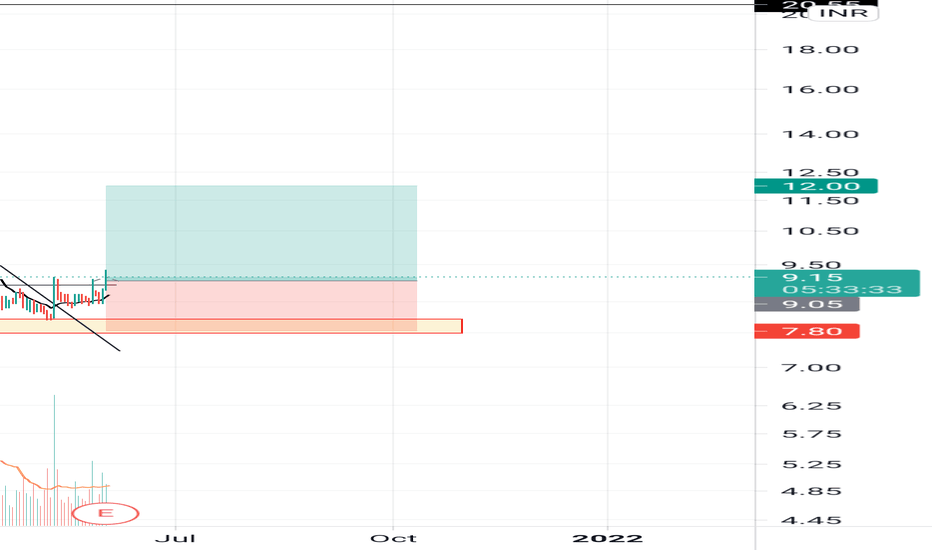The width and height of the screenshot is (932, 550).
Task: Select the descending black trendline
Action: [59, 308]
